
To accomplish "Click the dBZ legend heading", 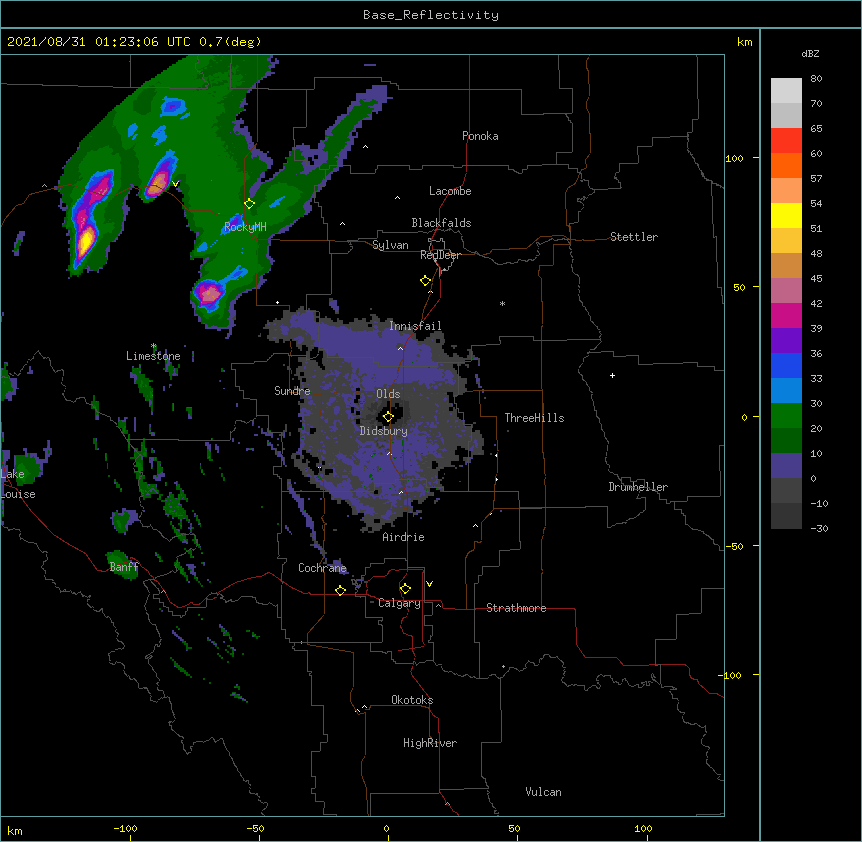I will pyautogui.click(x=810, y=53).
